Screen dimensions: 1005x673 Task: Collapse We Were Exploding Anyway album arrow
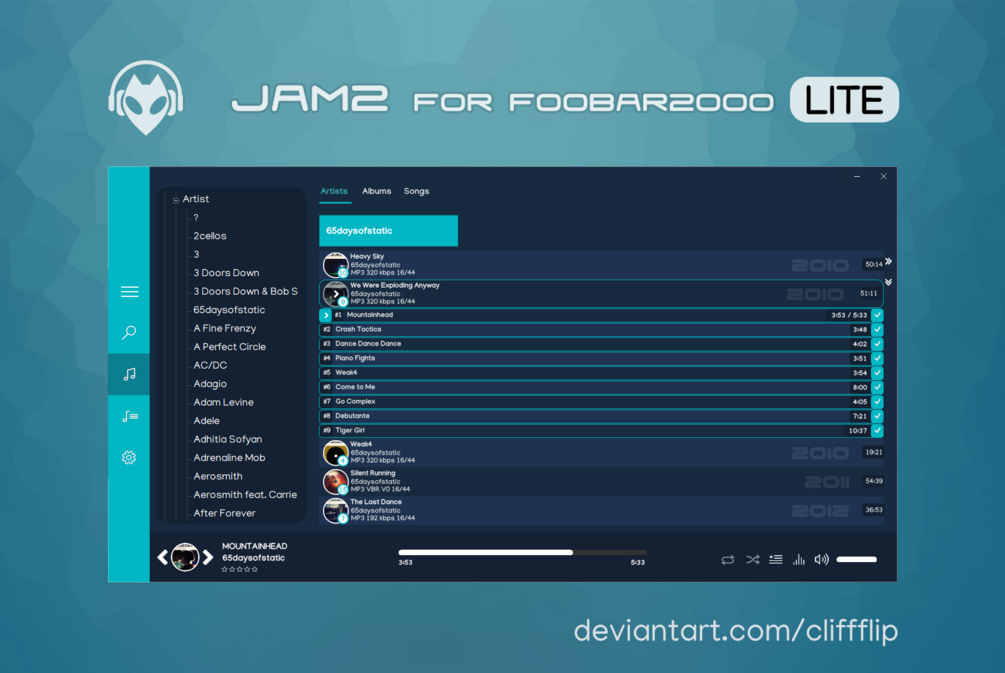[336, 294]
